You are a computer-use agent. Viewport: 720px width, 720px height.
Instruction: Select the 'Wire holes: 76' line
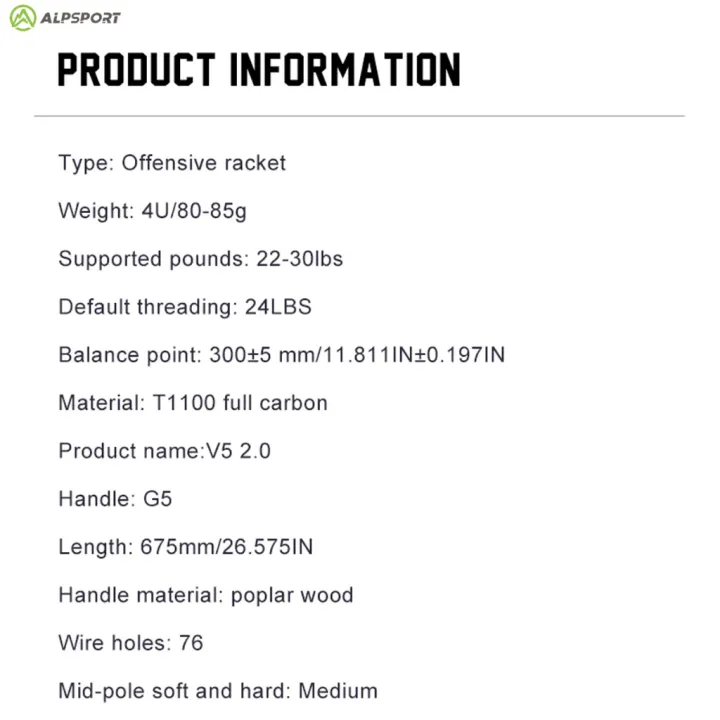[x=131, y=643]
